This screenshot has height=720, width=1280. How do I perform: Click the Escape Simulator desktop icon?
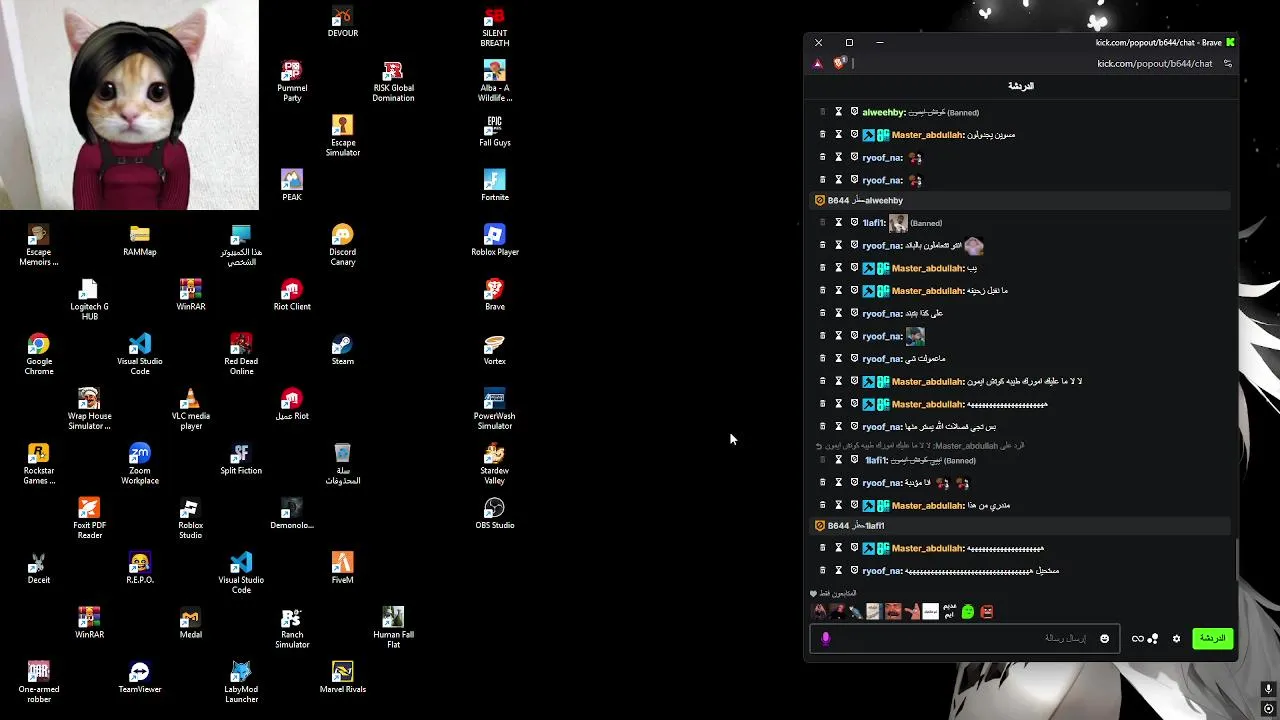pyautogui.click(x=342, y=137)
